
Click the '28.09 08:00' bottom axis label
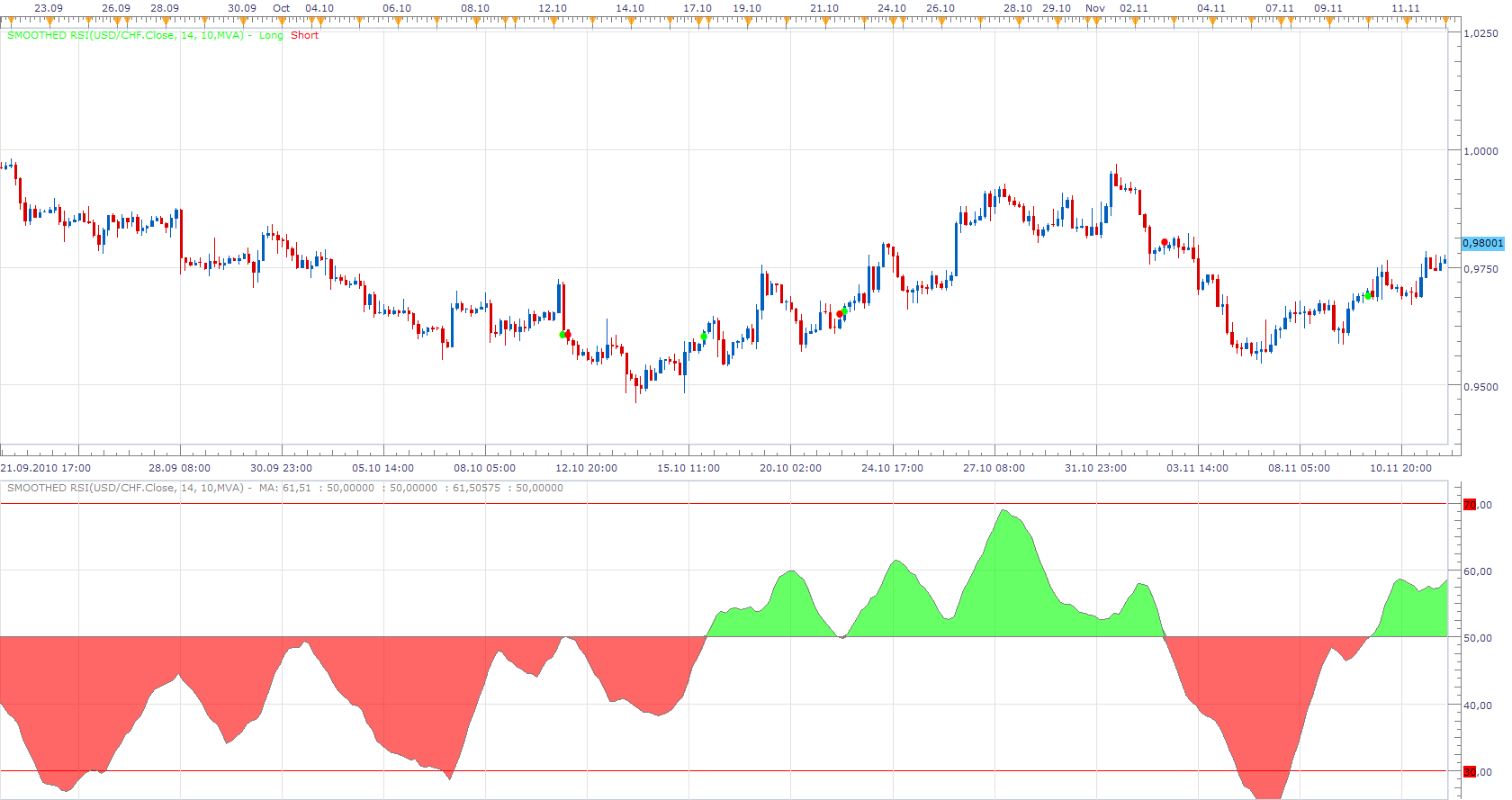pos(179,468)
